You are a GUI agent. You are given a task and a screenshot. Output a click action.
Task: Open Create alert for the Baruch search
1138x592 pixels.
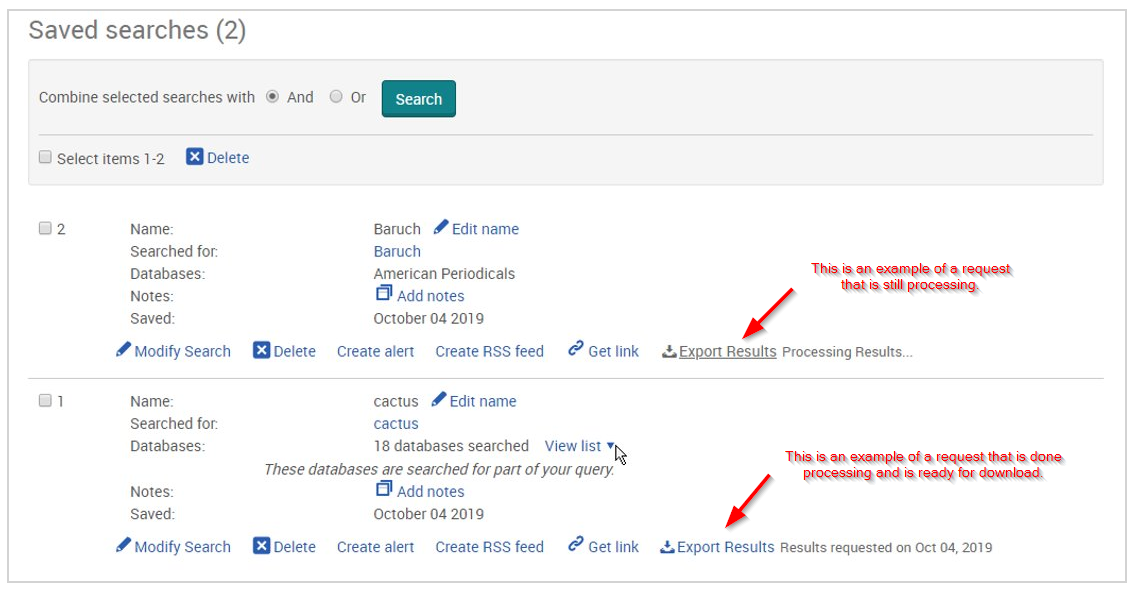(x=375, y=351)
